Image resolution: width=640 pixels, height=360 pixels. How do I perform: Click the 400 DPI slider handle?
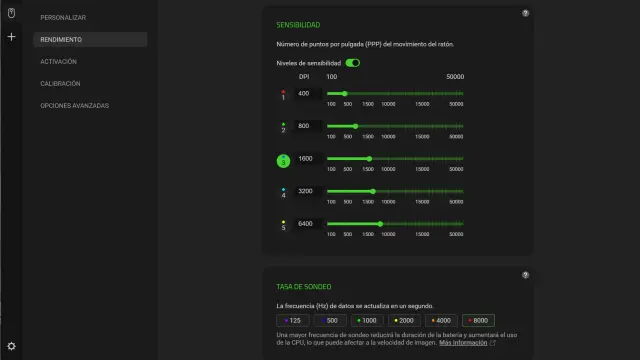(x=344, y=93)
